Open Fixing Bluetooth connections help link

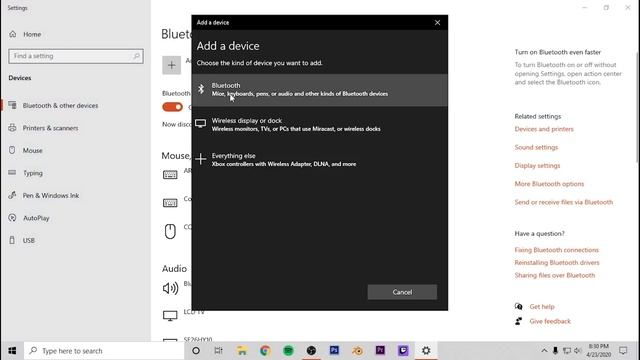click(556, 250)
